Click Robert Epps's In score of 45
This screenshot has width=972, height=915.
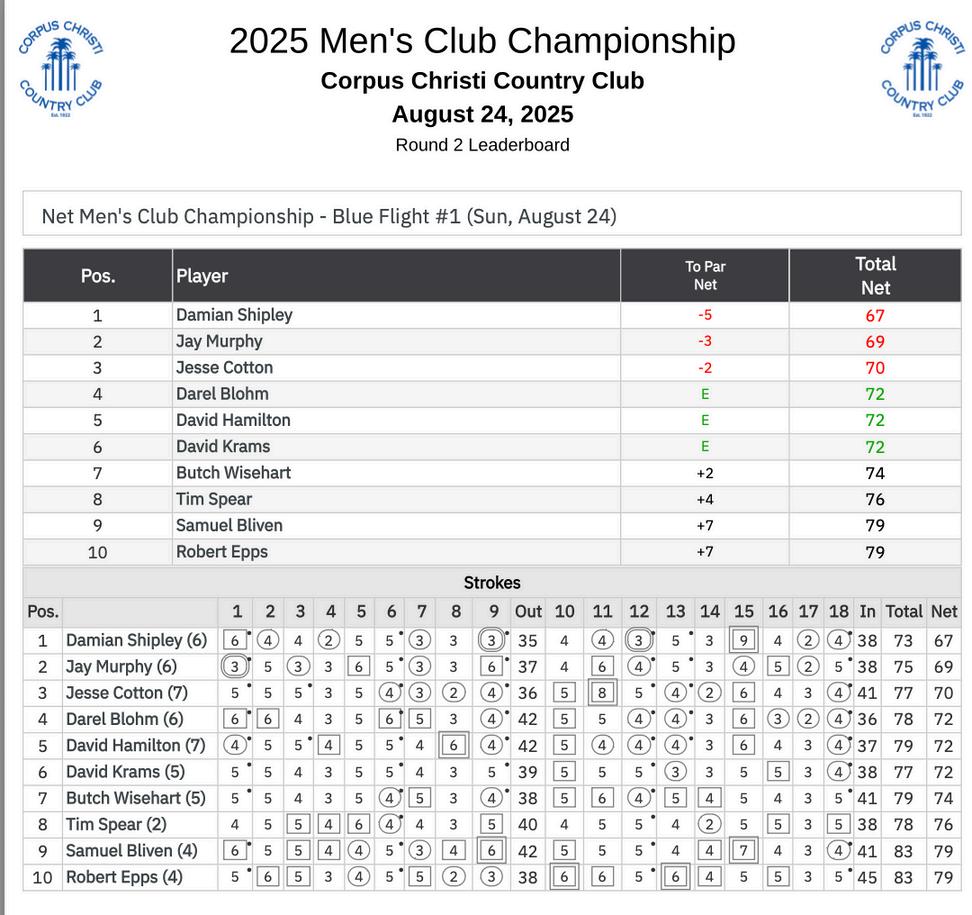point(867,877)
